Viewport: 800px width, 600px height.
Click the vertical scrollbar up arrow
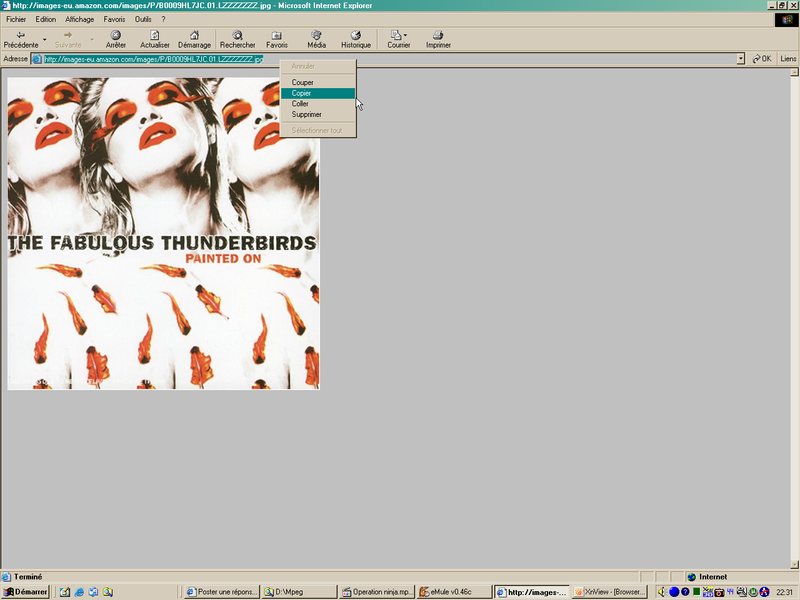[794, 72]
